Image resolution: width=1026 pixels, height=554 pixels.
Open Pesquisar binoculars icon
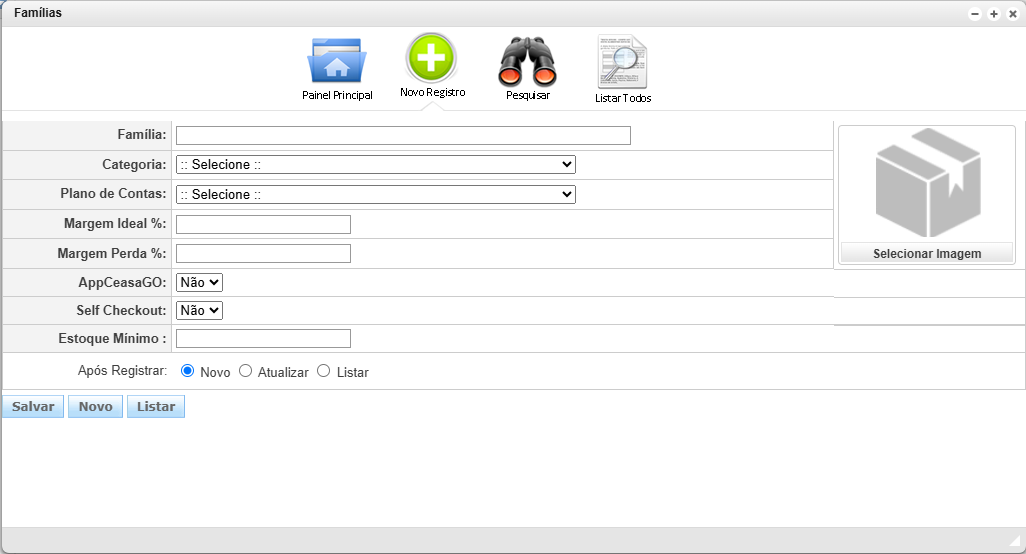click(527, 62)
